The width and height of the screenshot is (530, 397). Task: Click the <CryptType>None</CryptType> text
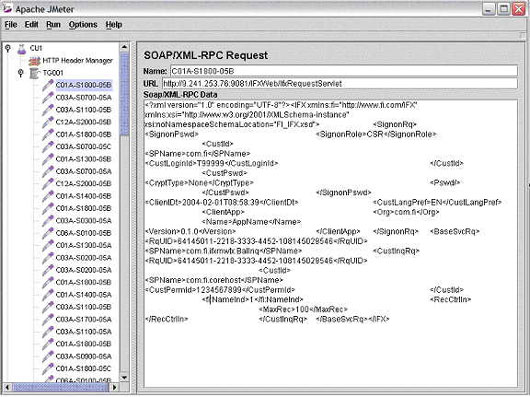199,183
